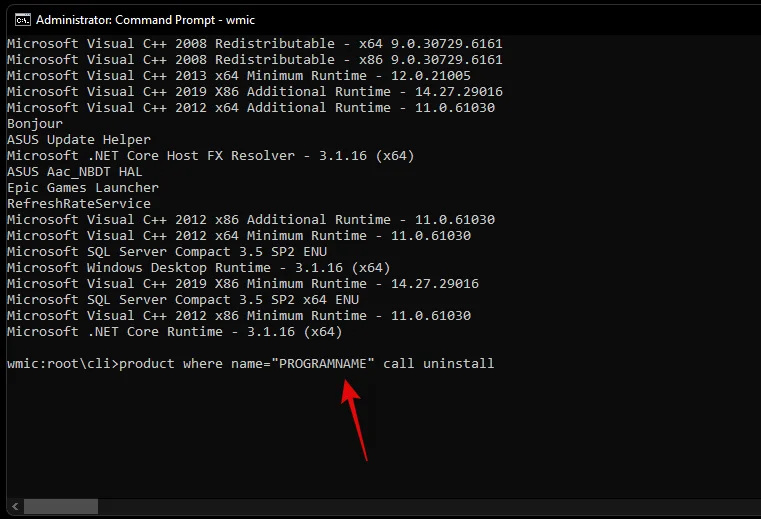Image resolution: width=761 pixels, height=519 pixels.
Task: Click the 'wmic:root\cli>' prompt text
Action: 63,364
